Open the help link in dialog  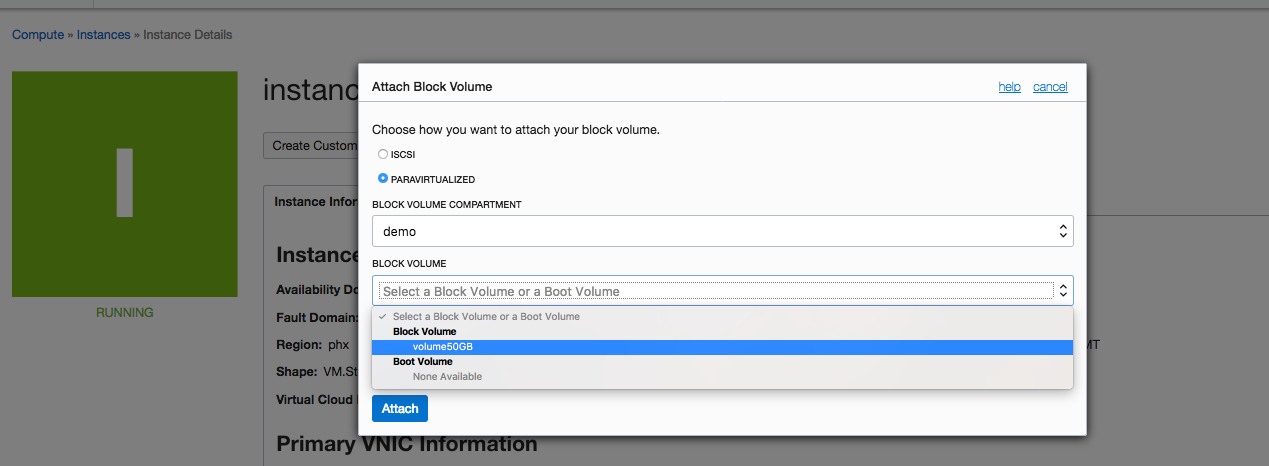pos(1009,87)
